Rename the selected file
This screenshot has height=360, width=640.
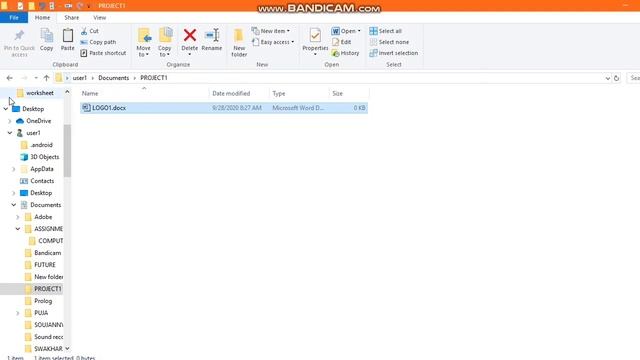coord(212,40)
